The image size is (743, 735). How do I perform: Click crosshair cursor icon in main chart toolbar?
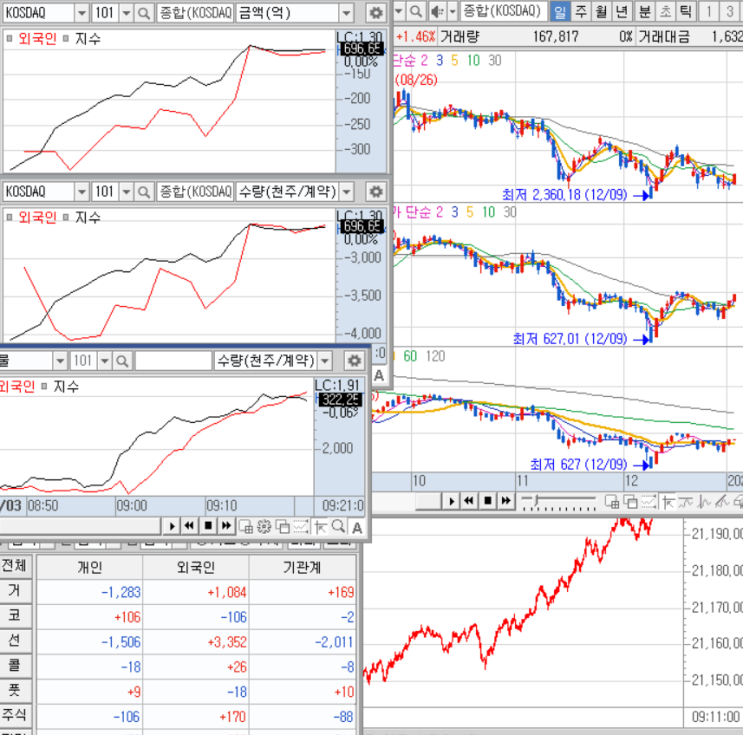tap(668, 501)
